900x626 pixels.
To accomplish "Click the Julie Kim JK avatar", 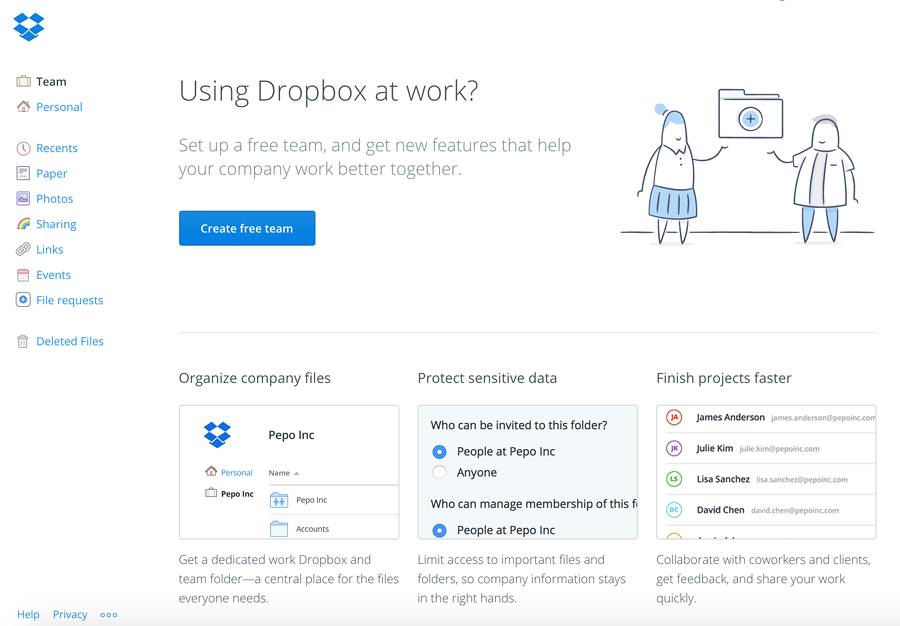I will [x=674, y=448].
